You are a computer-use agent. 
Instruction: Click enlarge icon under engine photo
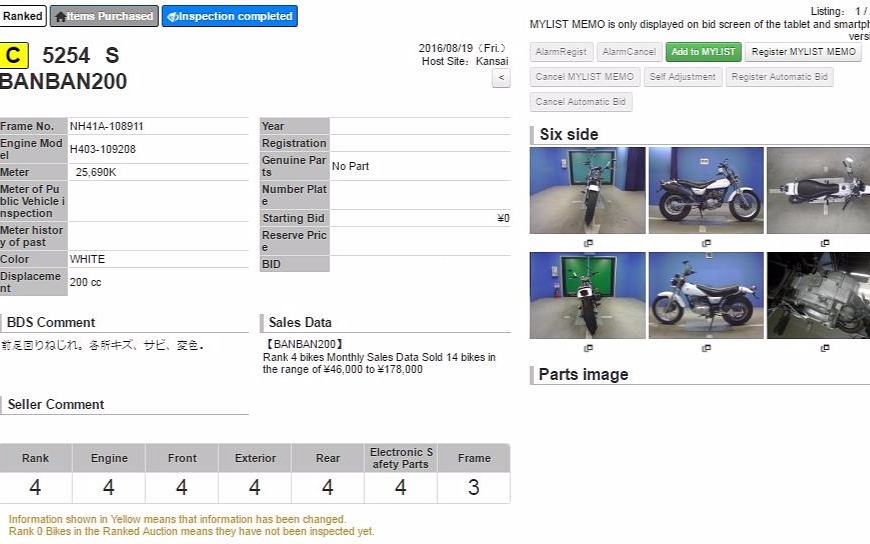coord(825,348)
